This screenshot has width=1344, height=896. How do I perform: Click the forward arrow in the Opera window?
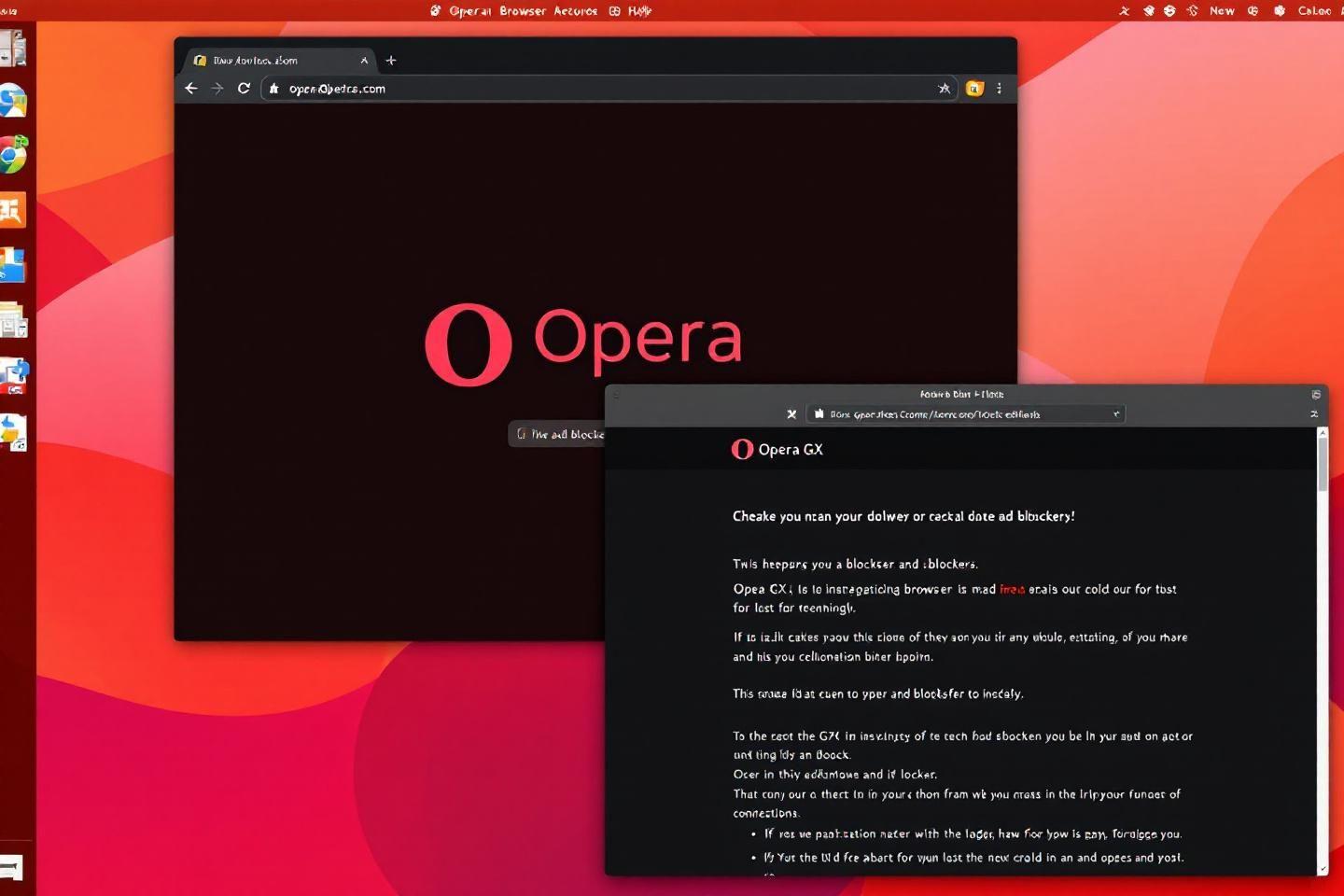point(217,89)
